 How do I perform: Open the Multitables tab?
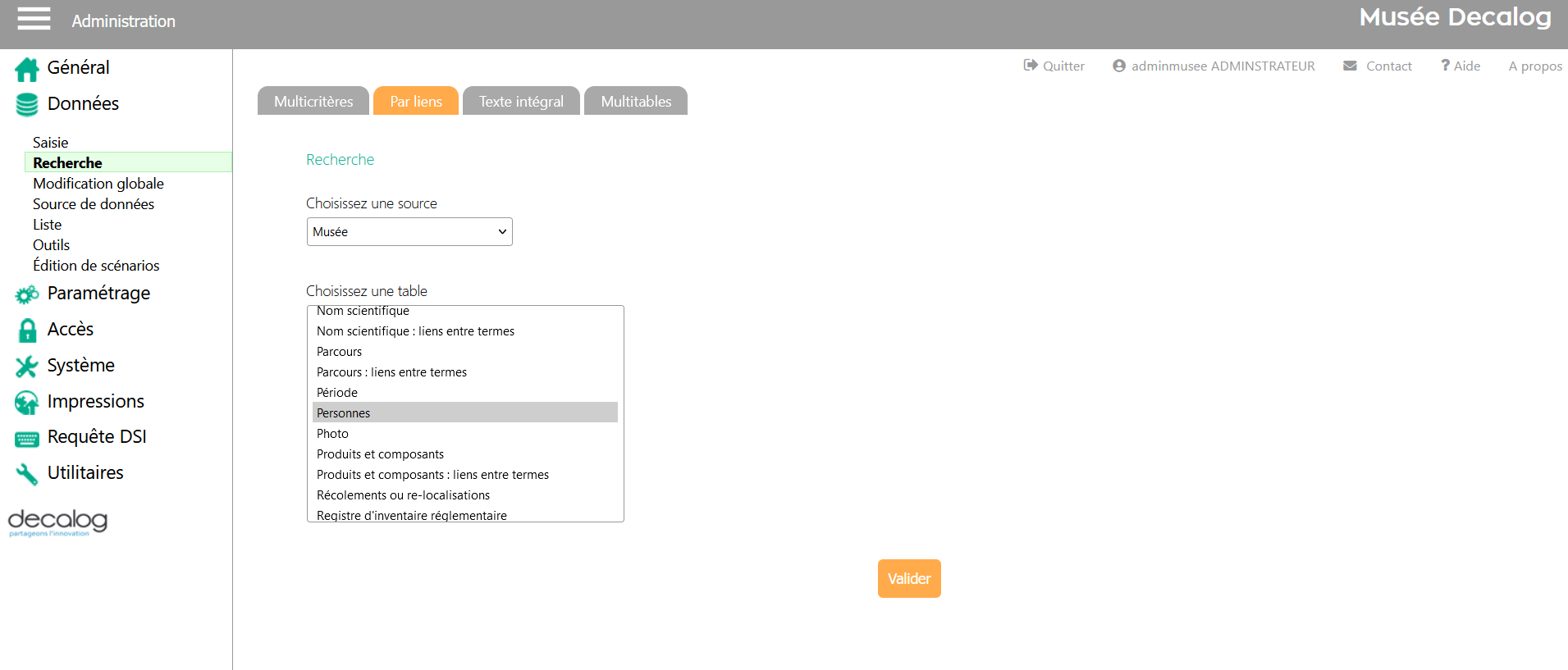click(636, 102)
